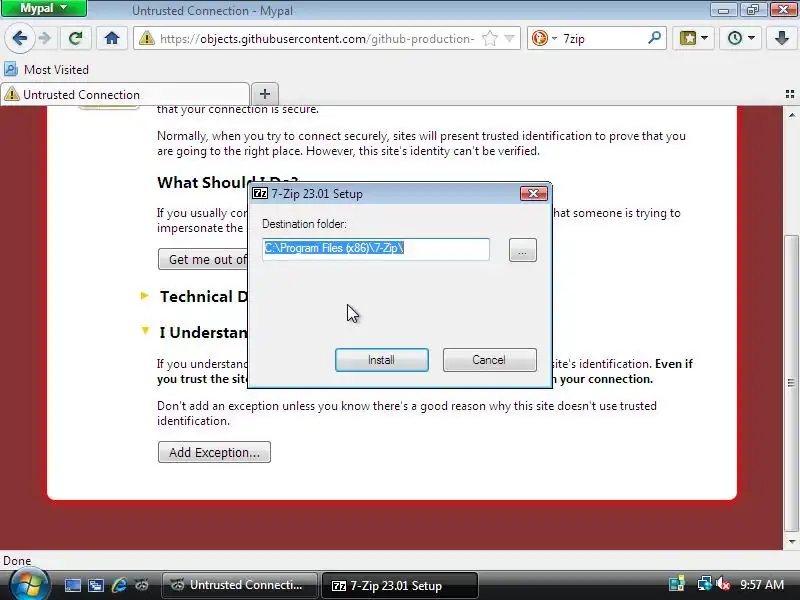Open the DuckDuckGo search engine selector

tap(544, 38)
